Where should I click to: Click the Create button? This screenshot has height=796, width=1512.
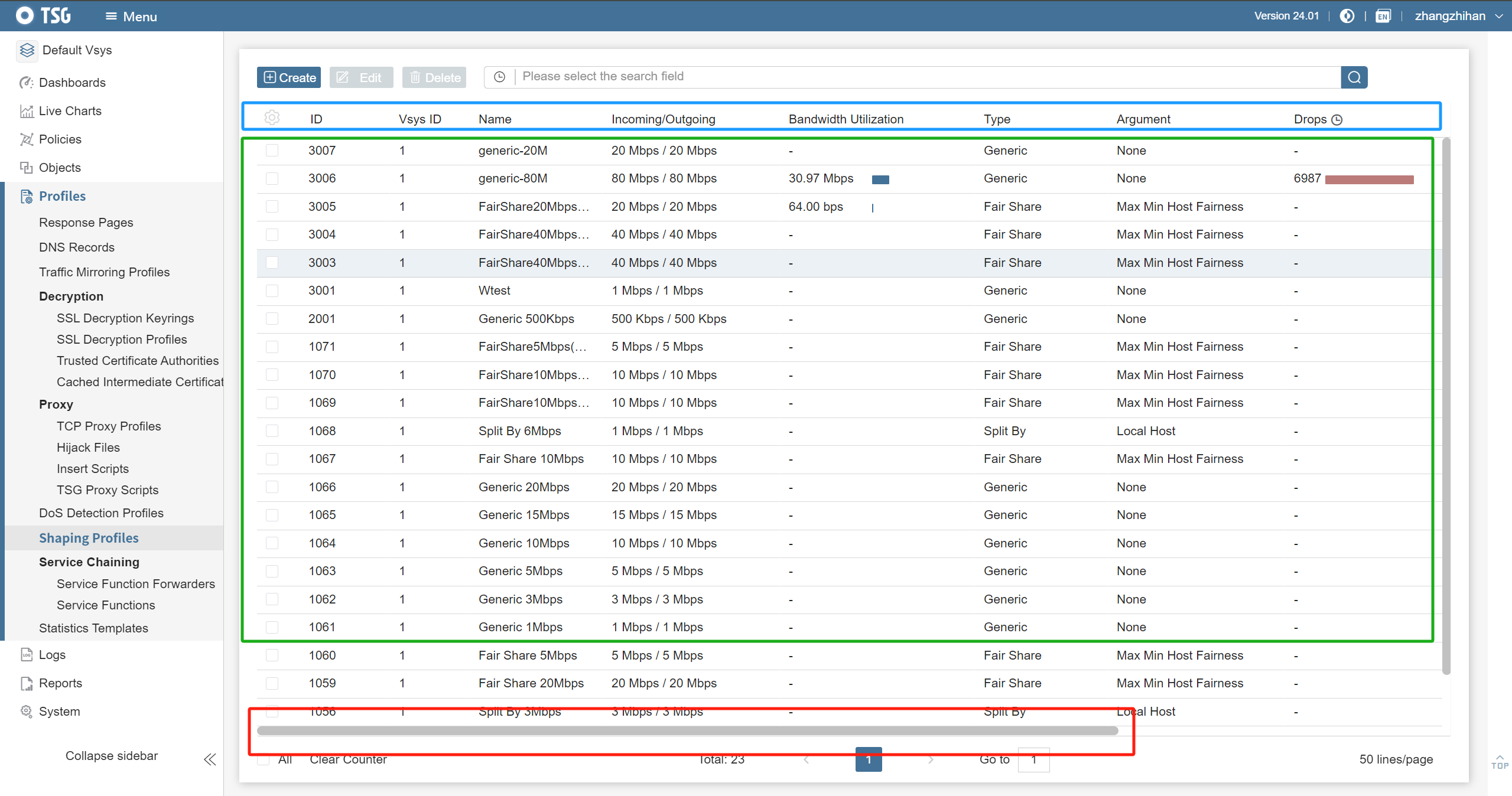[x=289, y=77]
